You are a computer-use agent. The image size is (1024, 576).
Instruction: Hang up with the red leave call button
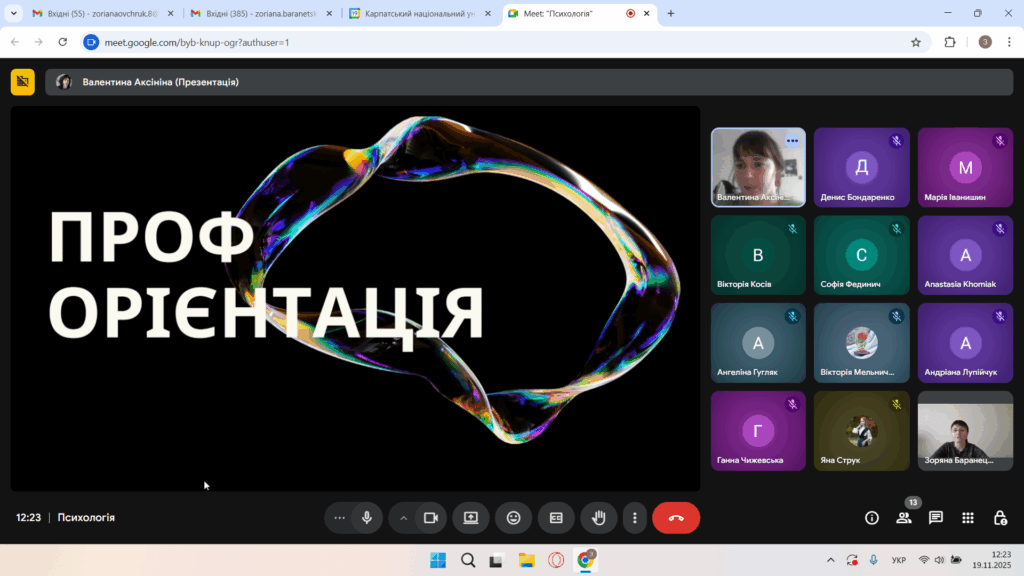676,518
